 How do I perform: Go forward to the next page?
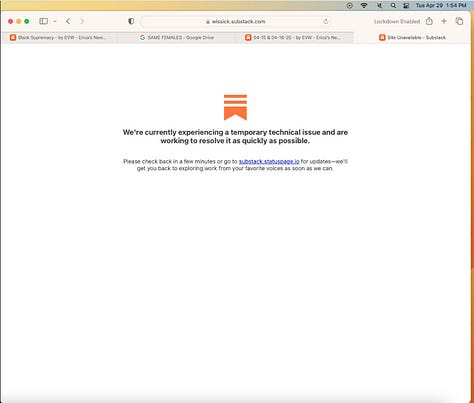[82, 21]
